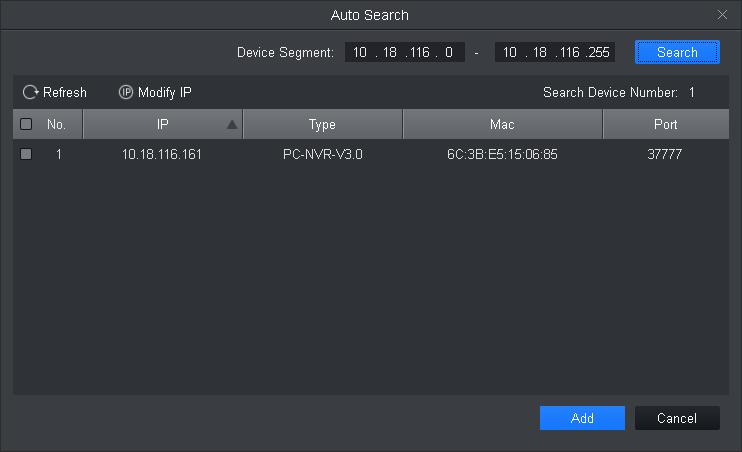Cancel the Auto Search dialog
The image size is (742, 452).
[677, 418]
